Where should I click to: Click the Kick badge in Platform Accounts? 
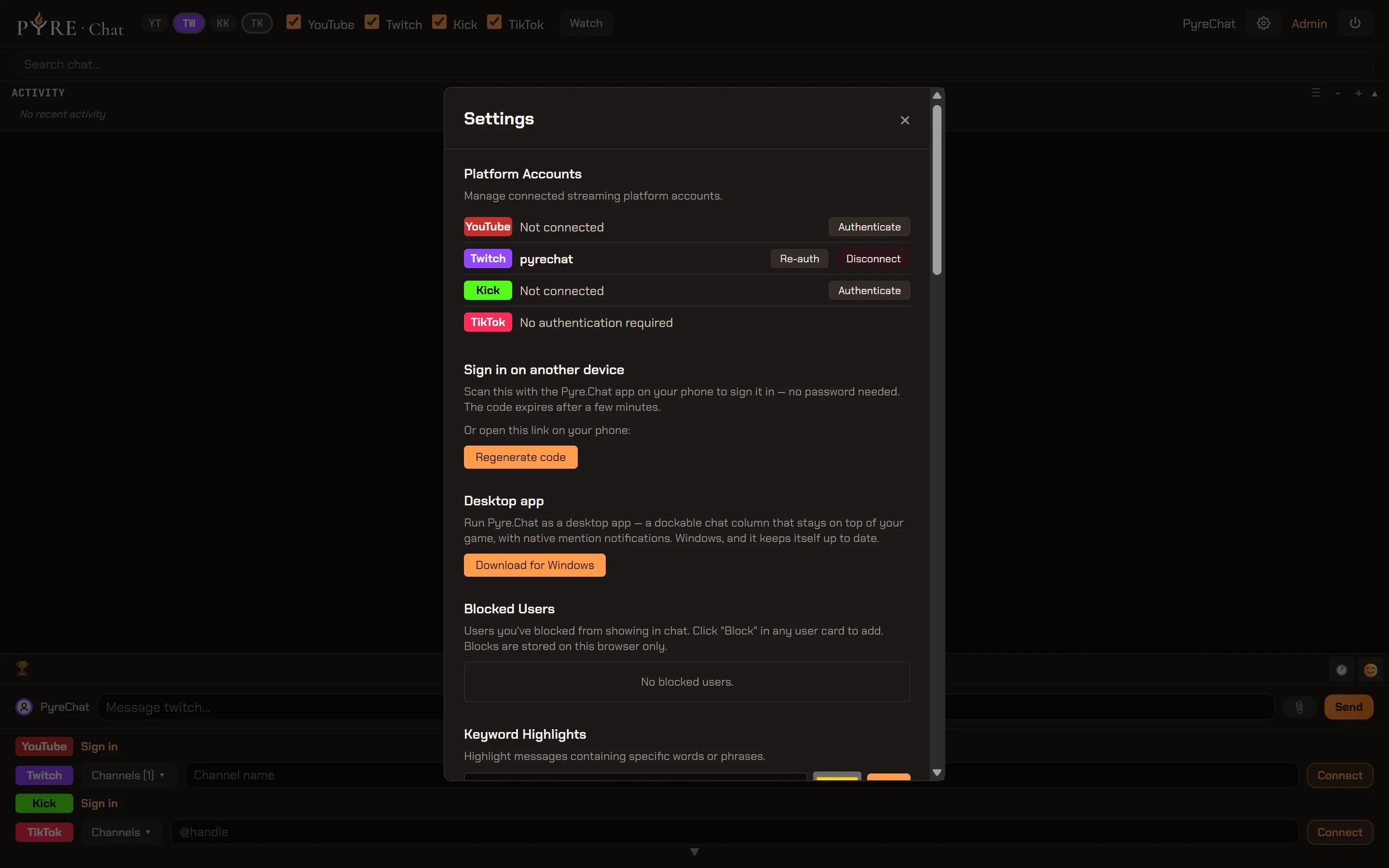tap(487, 290)
